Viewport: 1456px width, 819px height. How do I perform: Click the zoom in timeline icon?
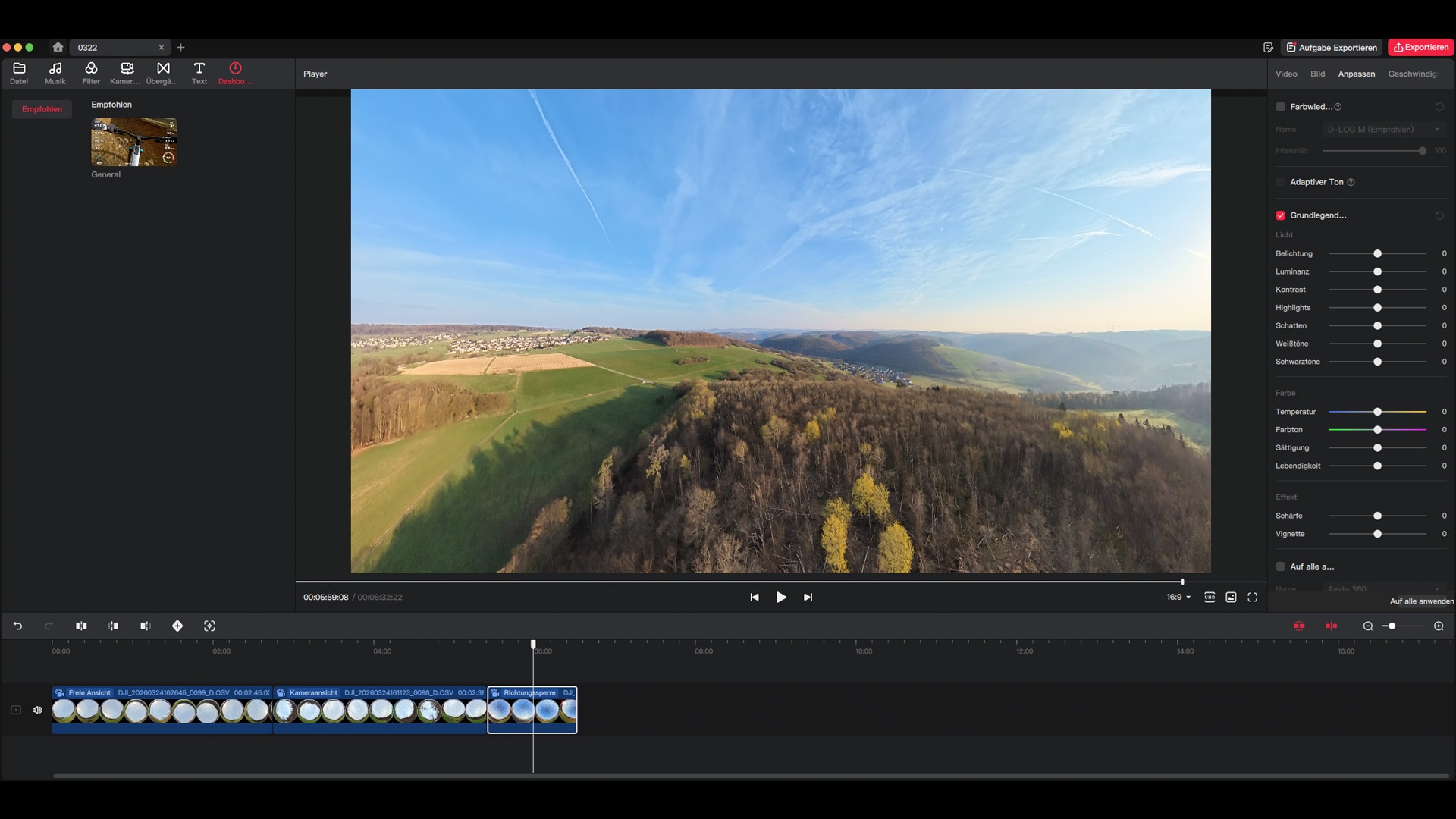[x=1439, y=626]
